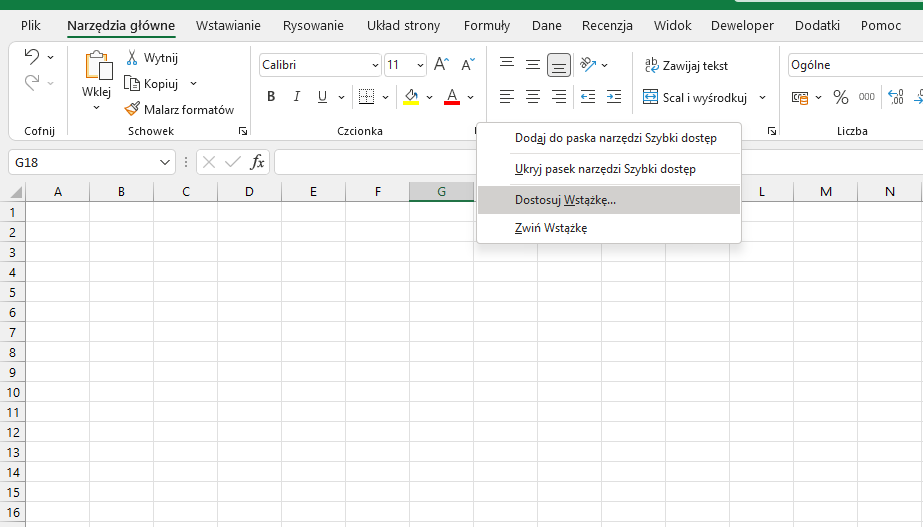
Task: Open the Plik tab
Action: coord(31,25)
